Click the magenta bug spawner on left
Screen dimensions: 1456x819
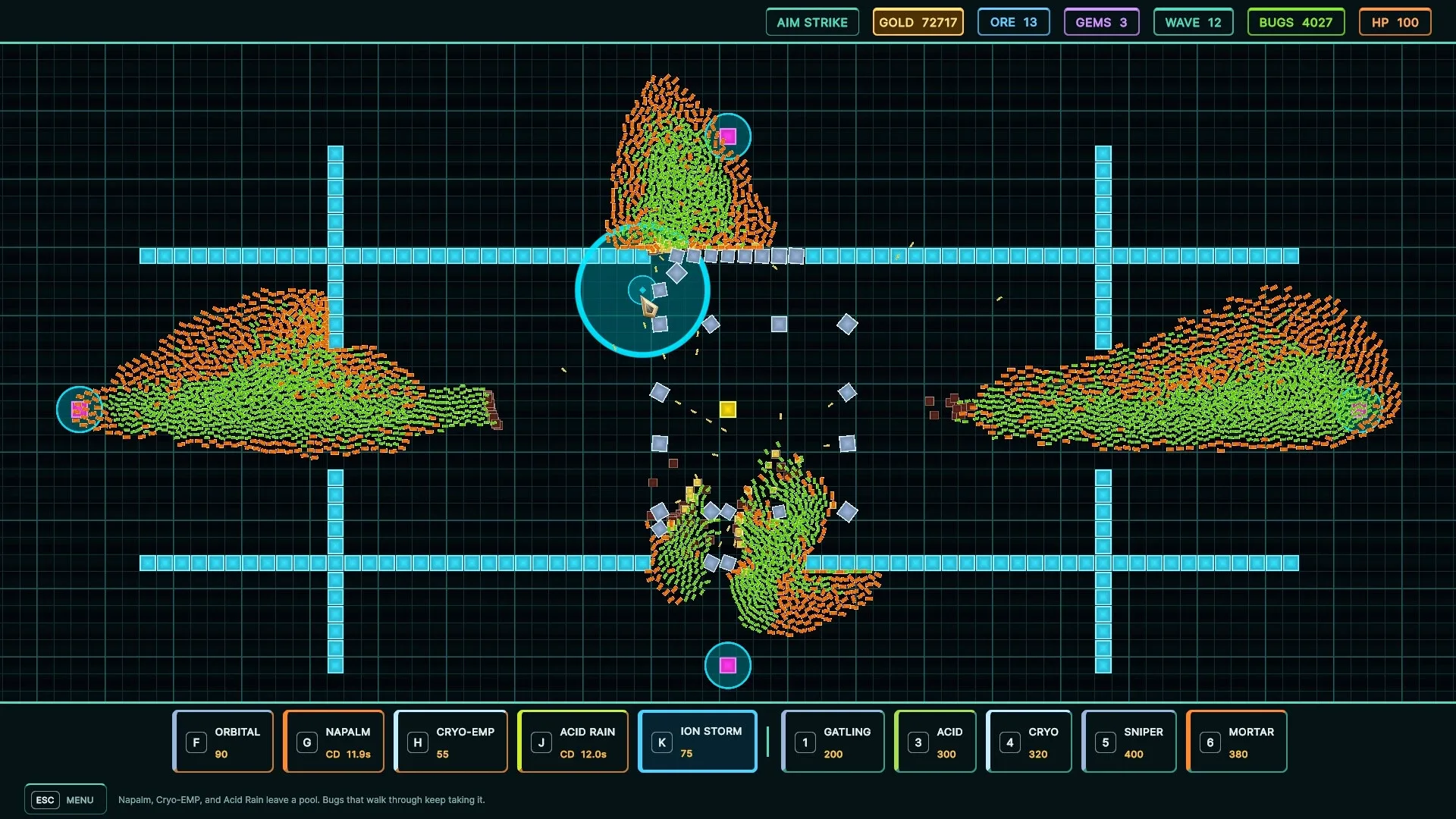[x=80, y=409]
